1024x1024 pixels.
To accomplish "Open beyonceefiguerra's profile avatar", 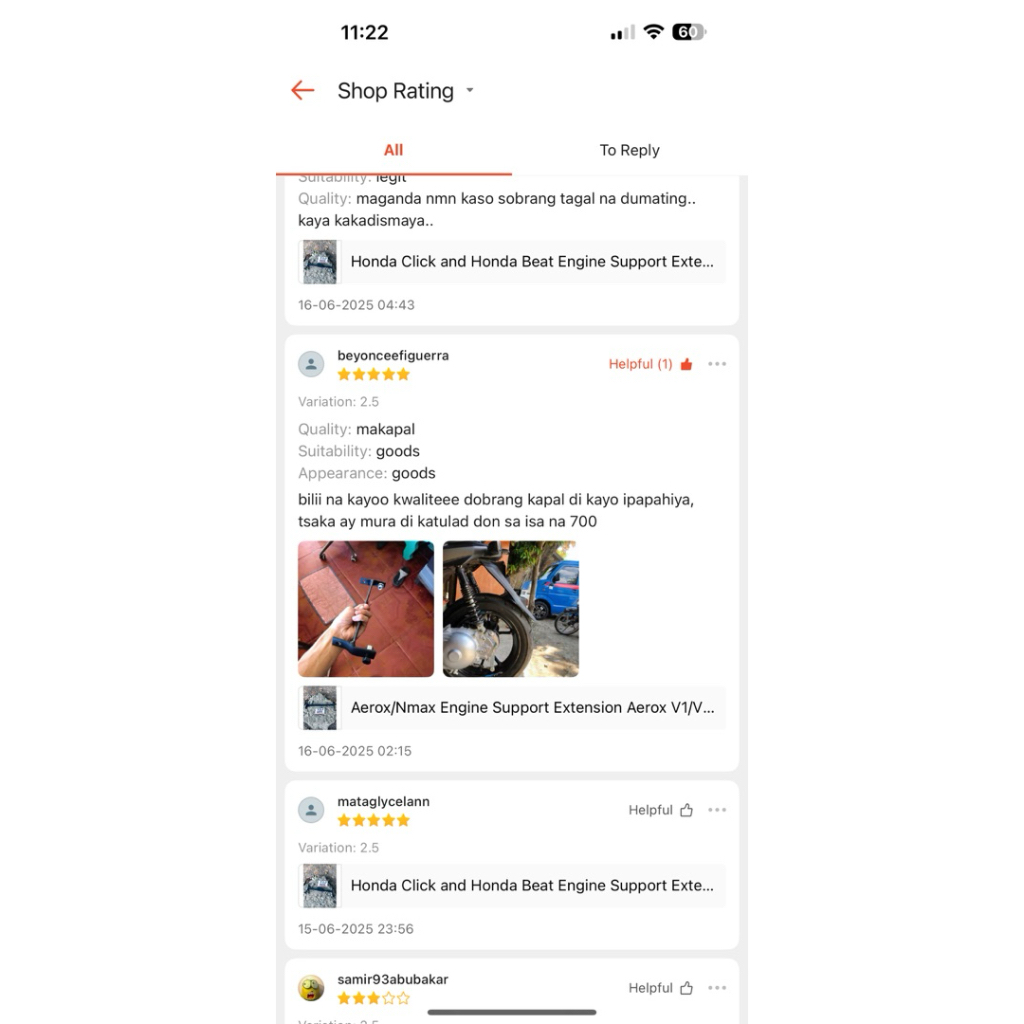I will [312, 364].
